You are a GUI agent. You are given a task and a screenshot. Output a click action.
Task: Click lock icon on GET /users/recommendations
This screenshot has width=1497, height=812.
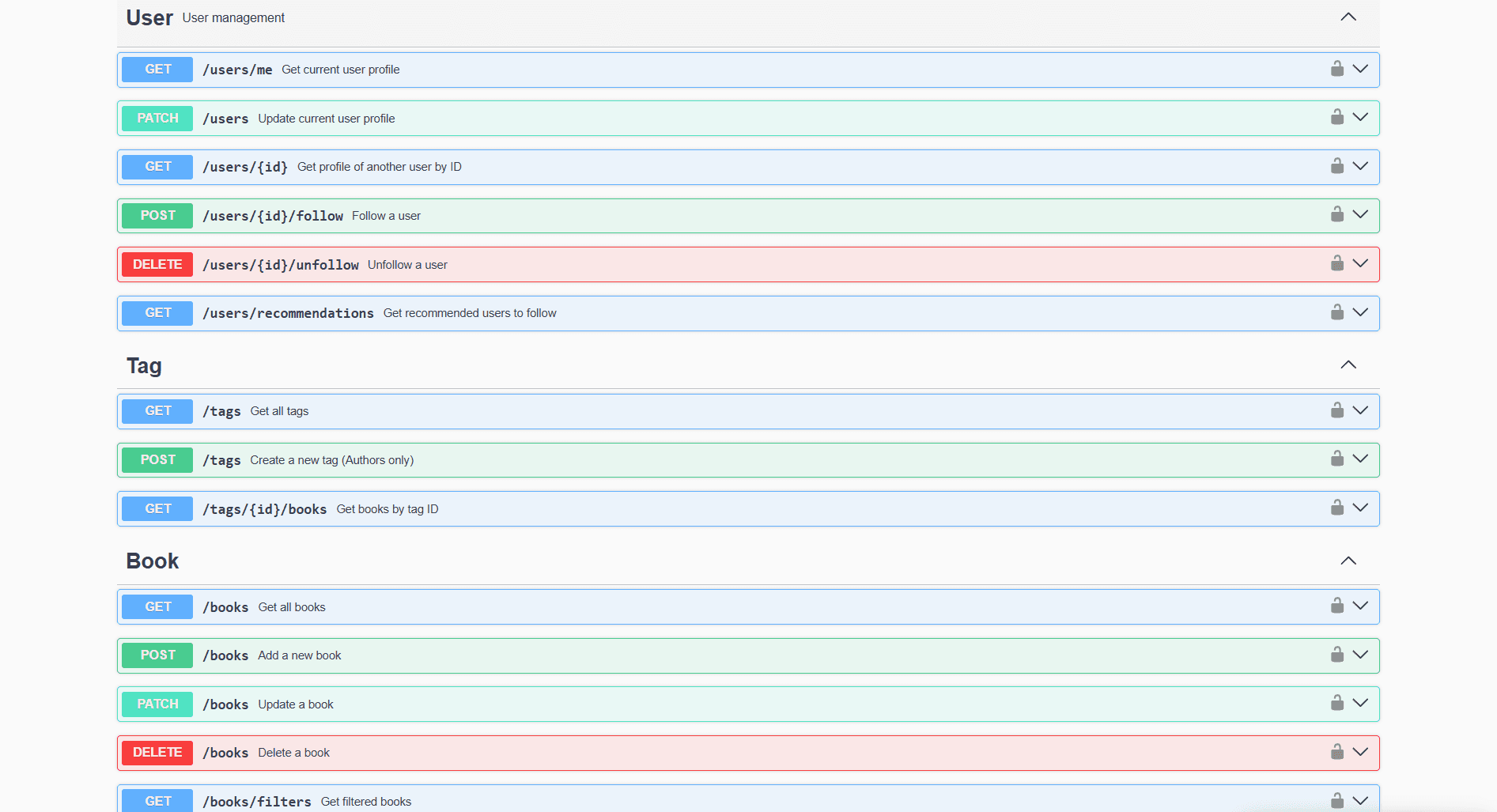pyautogui.click(x=1336, y=312)
